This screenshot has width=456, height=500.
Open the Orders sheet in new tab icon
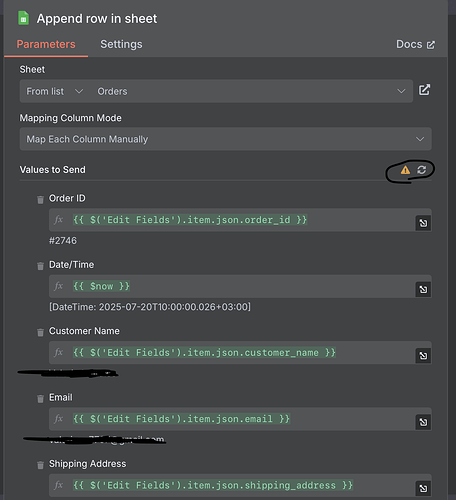(424, 90)
